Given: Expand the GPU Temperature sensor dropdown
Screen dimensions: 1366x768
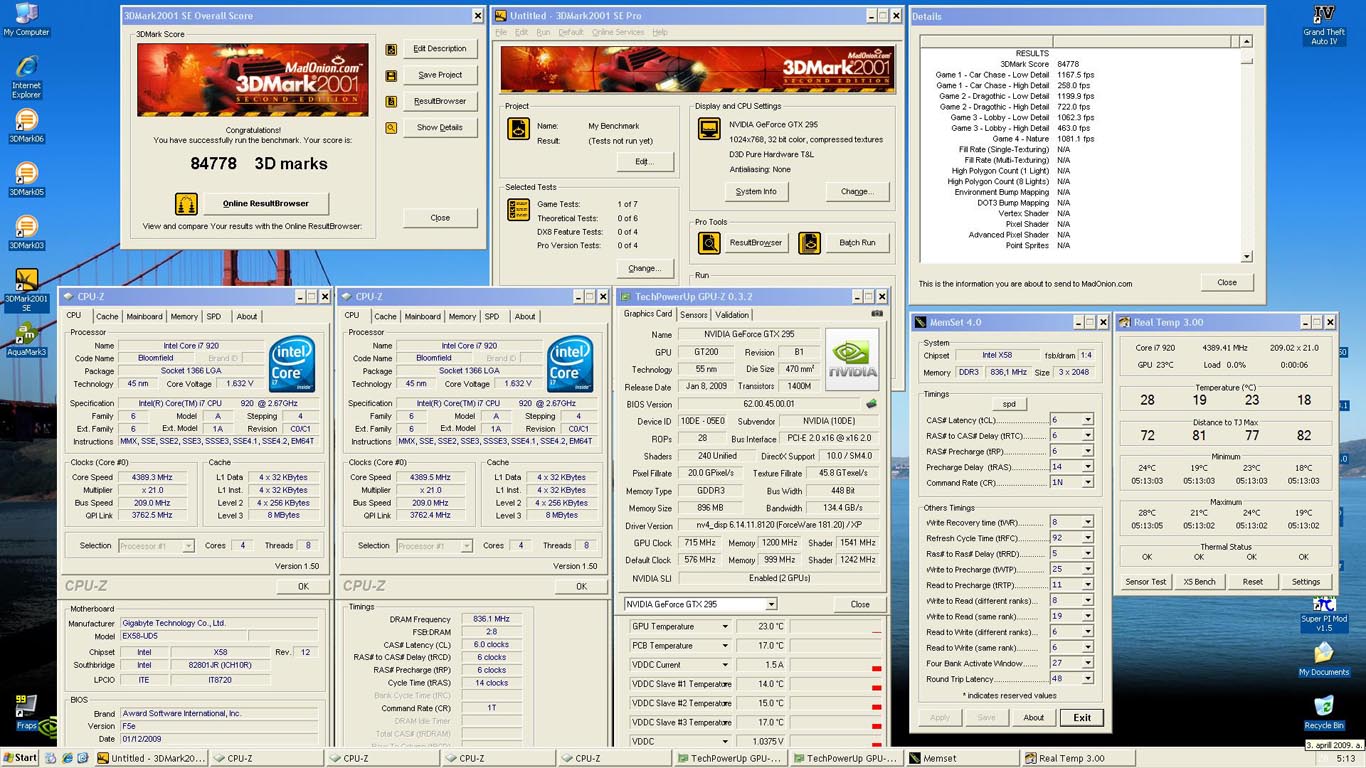Looking at the screenshot, I should (x=725, y=627).
